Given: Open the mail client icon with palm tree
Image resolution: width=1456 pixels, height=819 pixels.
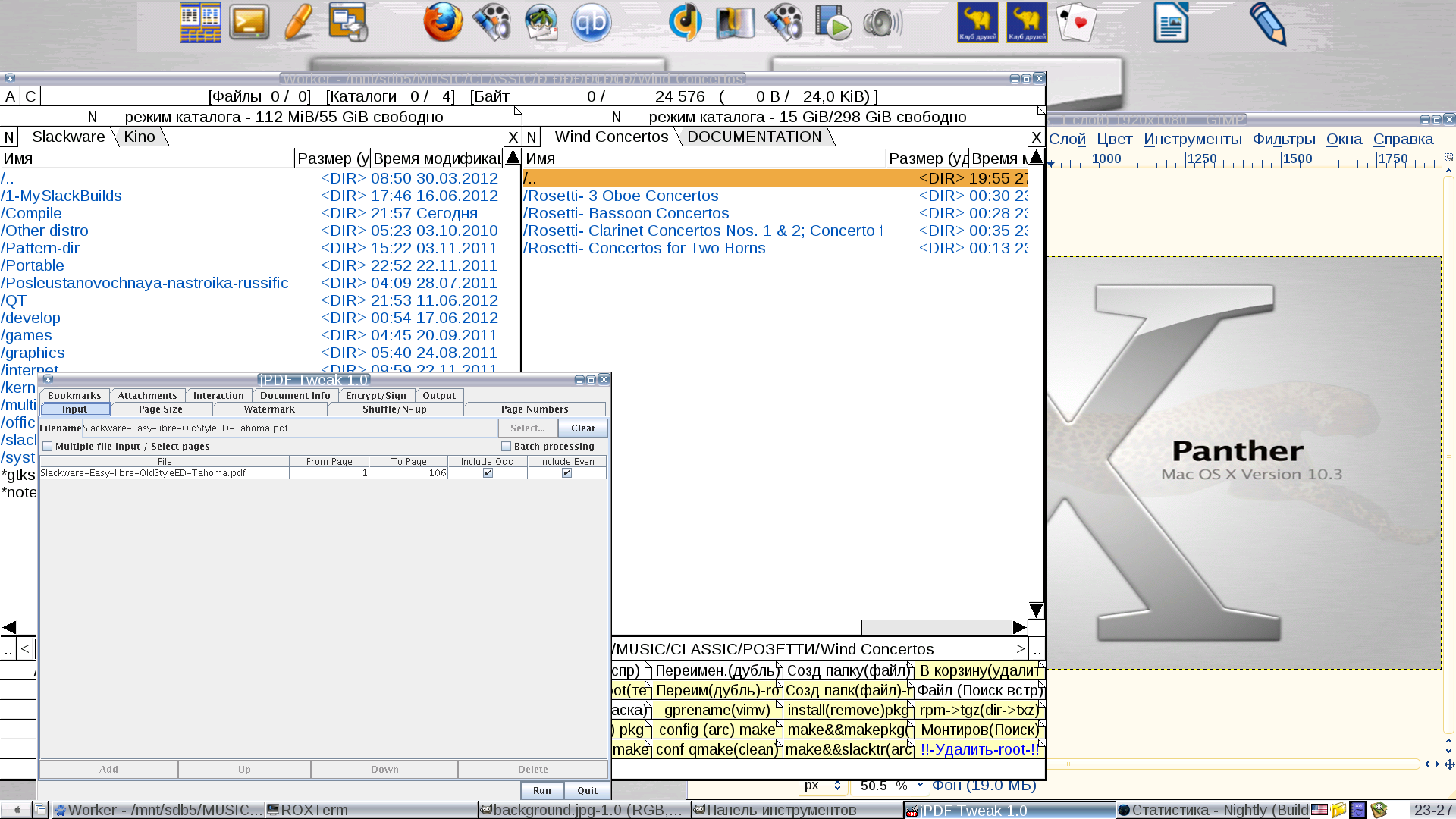Looking at the screenshot, I should 541,22.
